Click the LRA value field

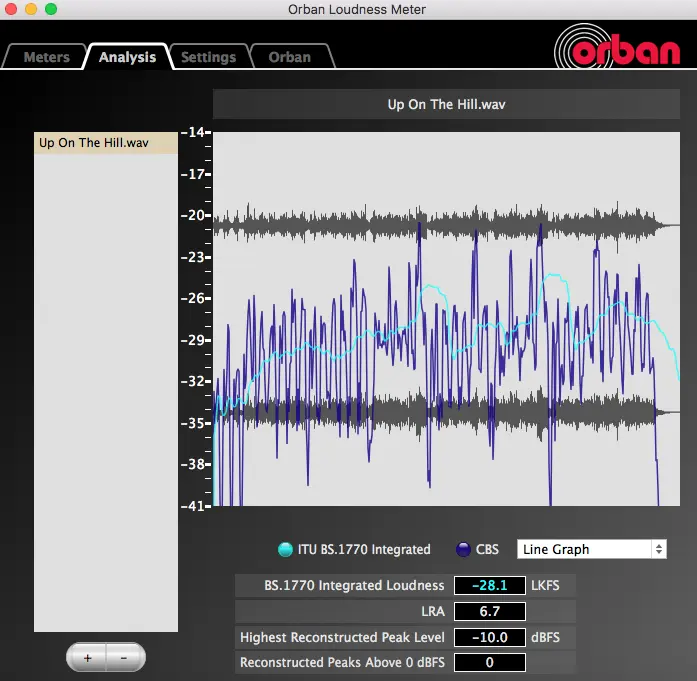489,612
